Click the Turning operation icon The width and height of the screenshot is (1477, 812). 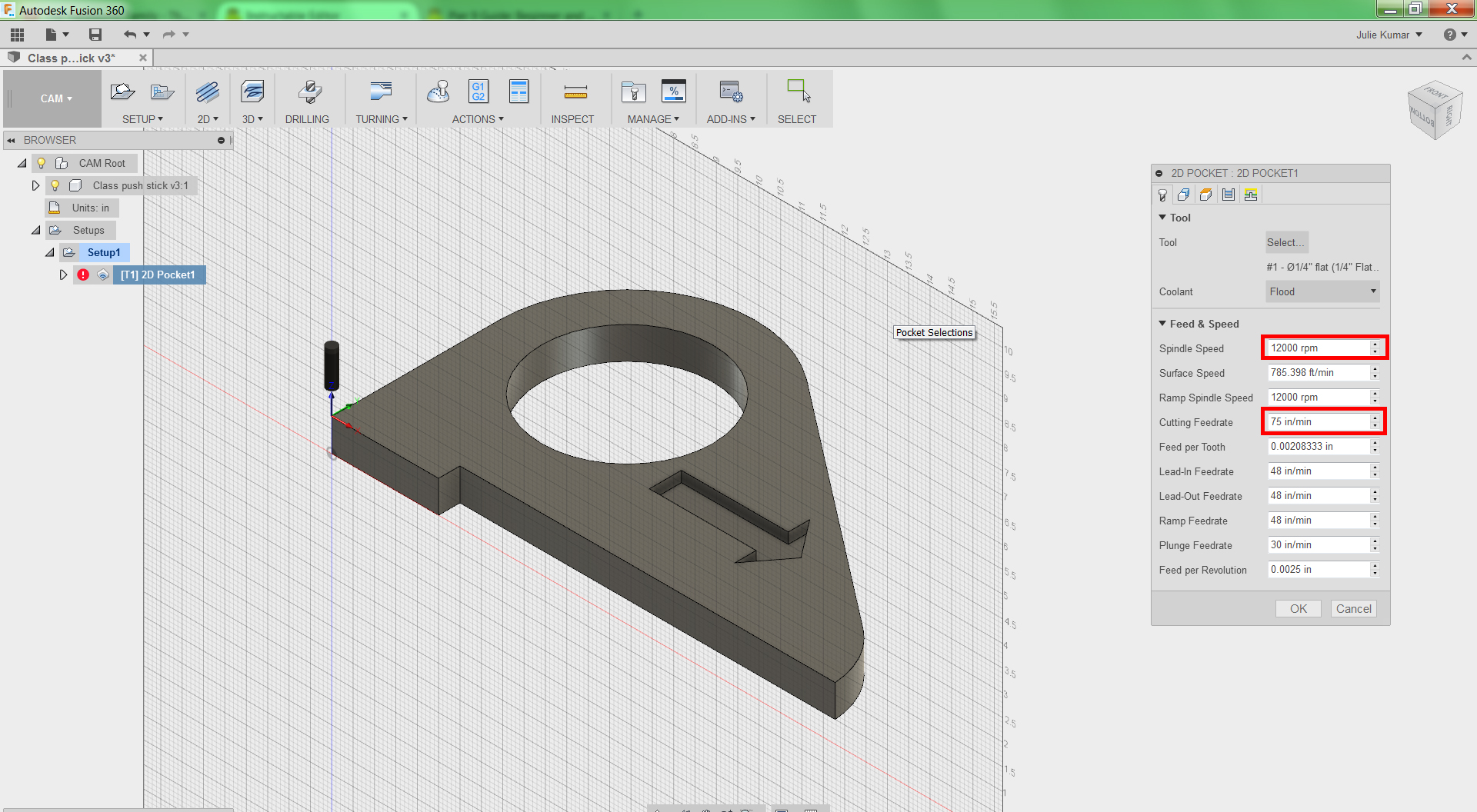pyautogui.click(x=381, y=92)
